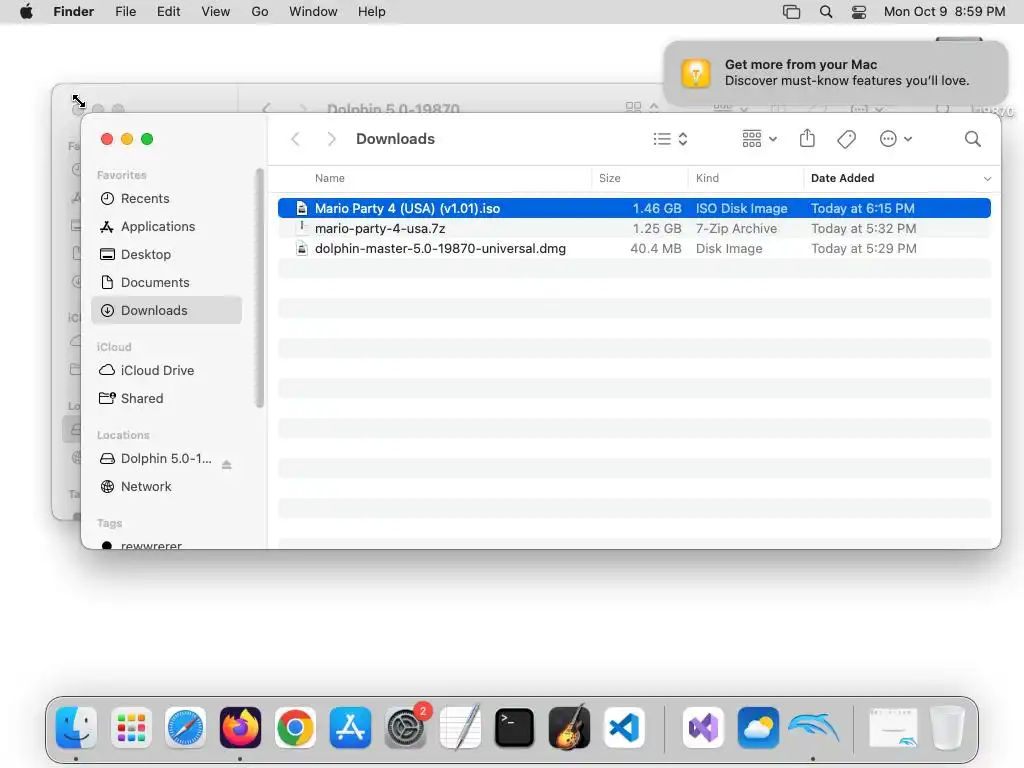Select Network in the sidebar
The width and height of the screenshot is (1024, 768).
[x=167, y=487]
